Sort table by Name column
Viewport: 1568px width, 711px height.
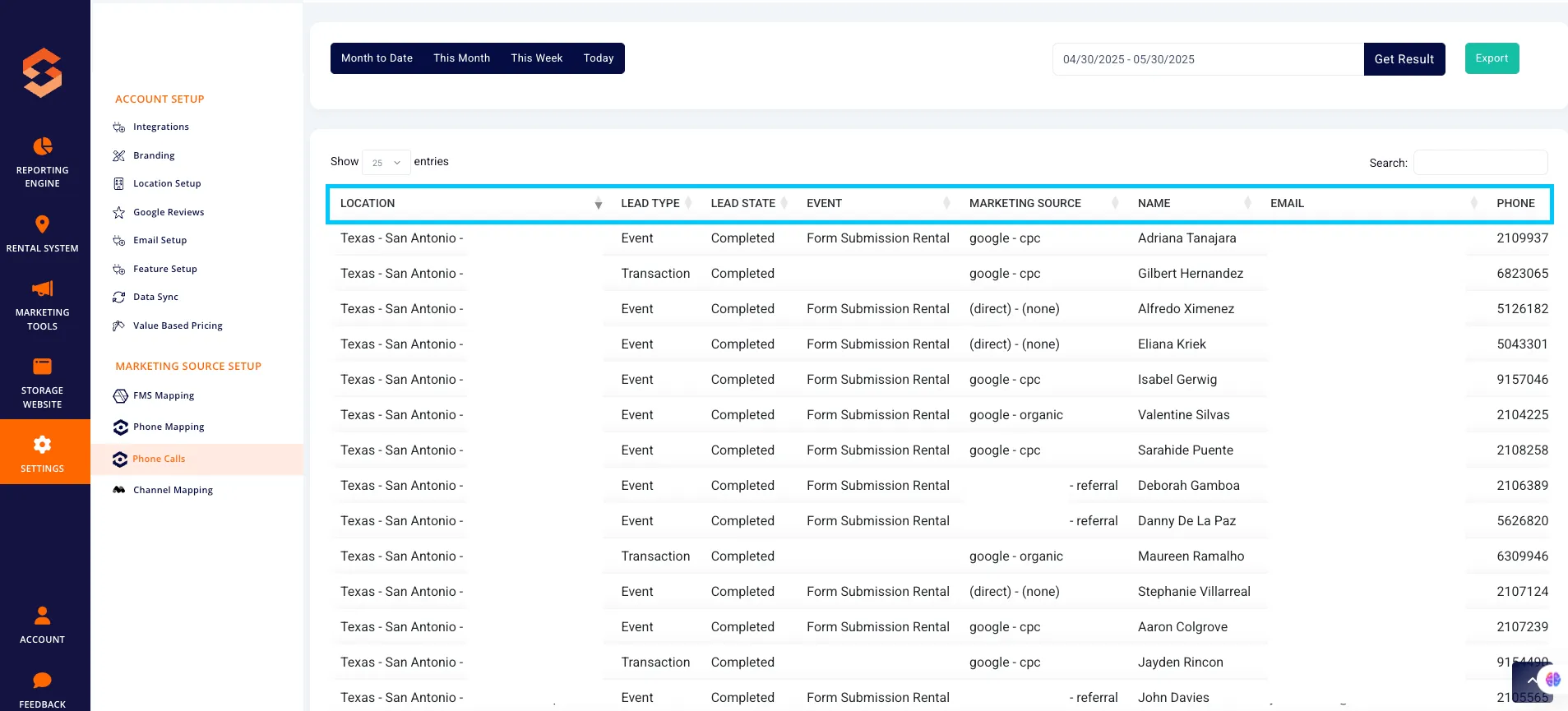click(x=1195, y=204)
